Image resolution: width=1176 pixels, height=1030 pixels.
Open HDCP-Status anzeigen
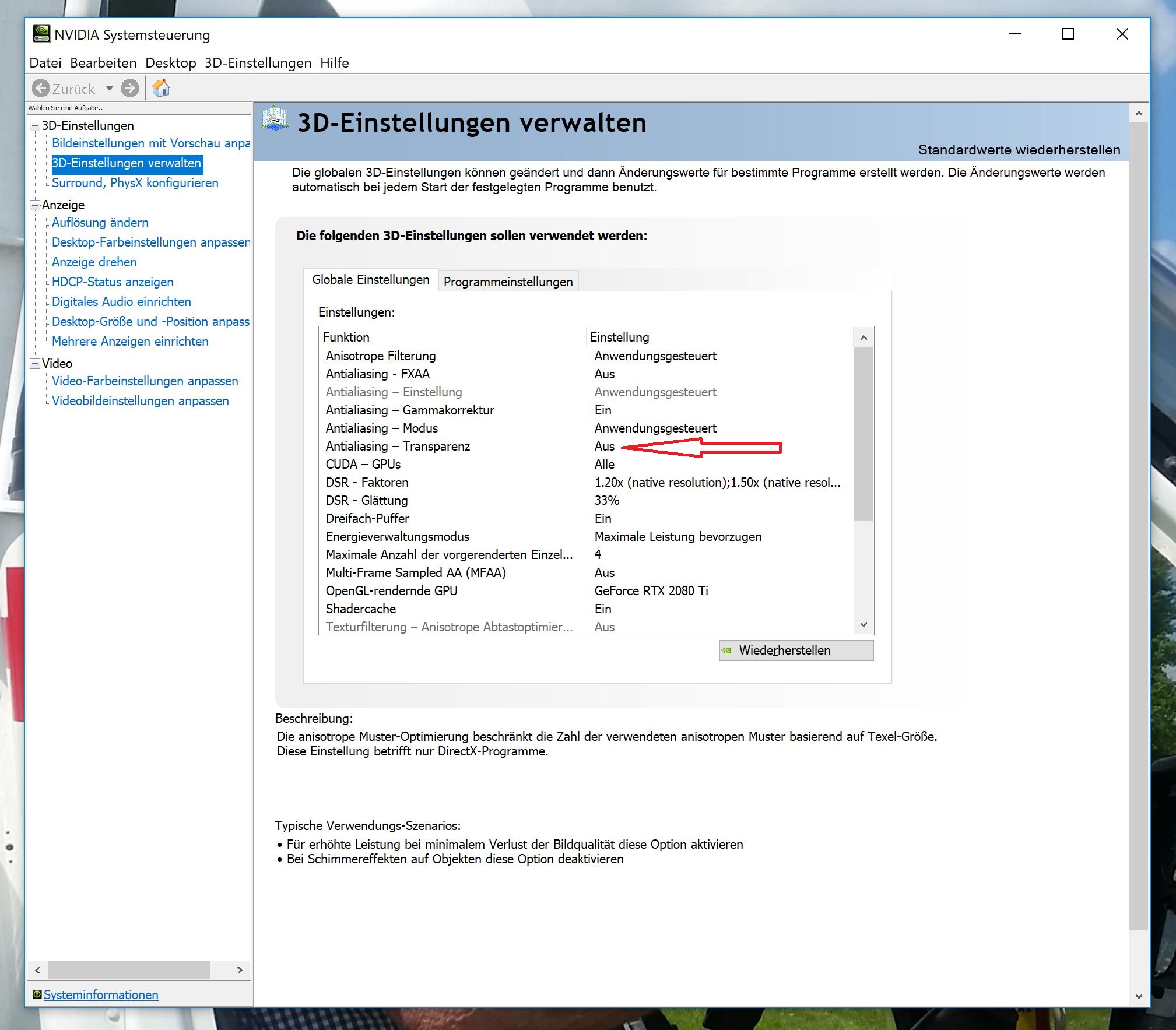113,282
